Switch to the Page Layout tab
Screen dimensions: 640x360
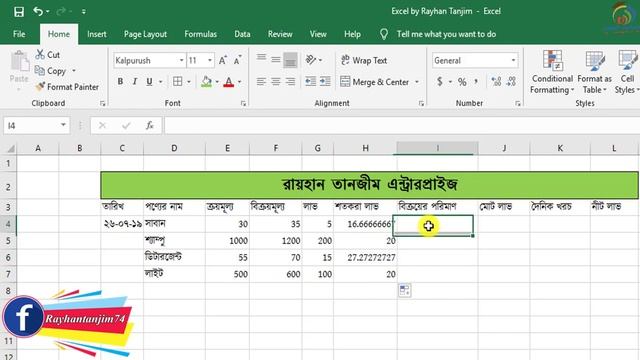point(145,34)
